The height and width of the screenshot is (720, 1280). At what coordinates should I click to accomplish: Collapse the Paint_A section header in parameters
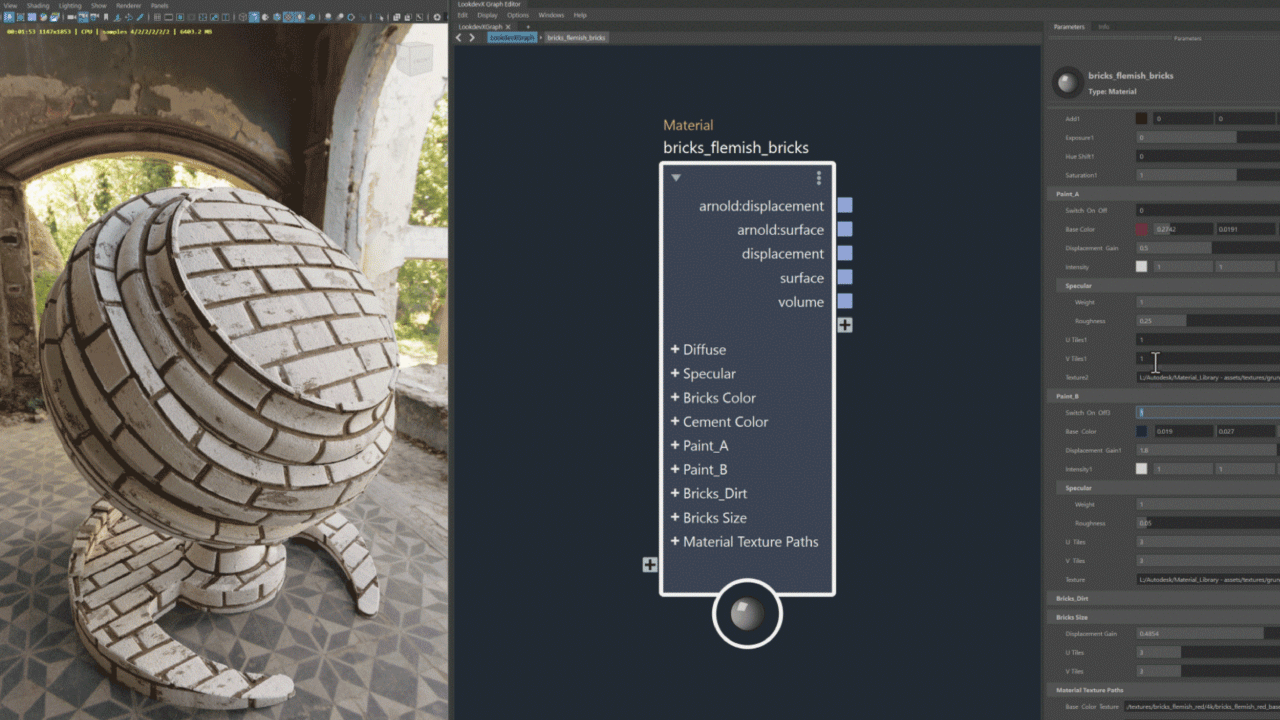[1067, 193]
